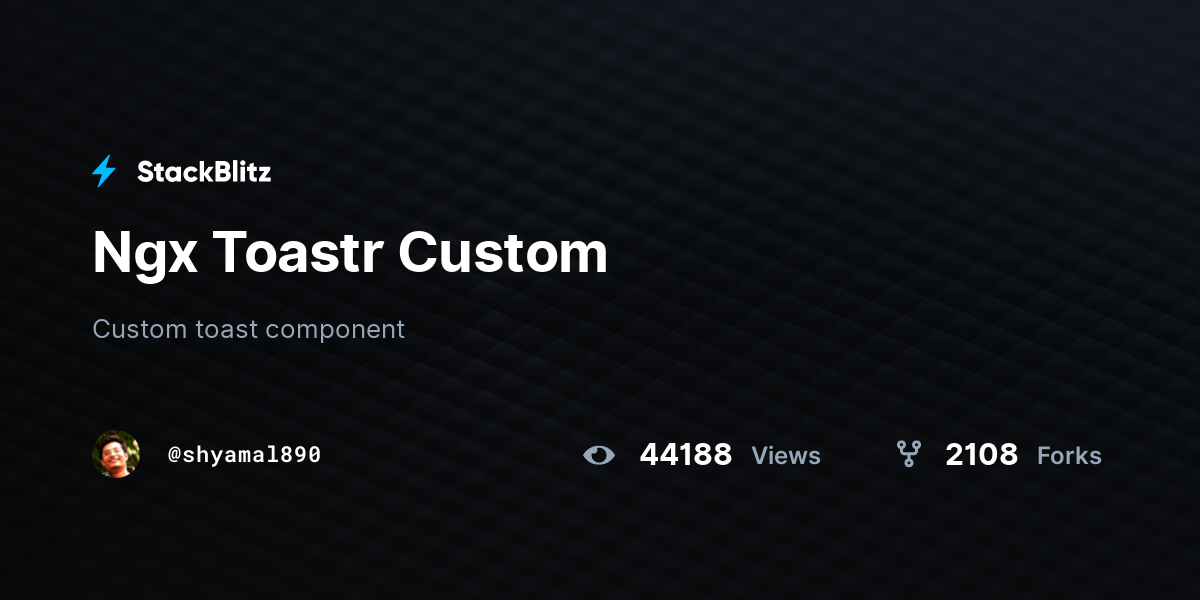
Task: Click the @ symbol before shyamal890
Action: click(174, 455)
